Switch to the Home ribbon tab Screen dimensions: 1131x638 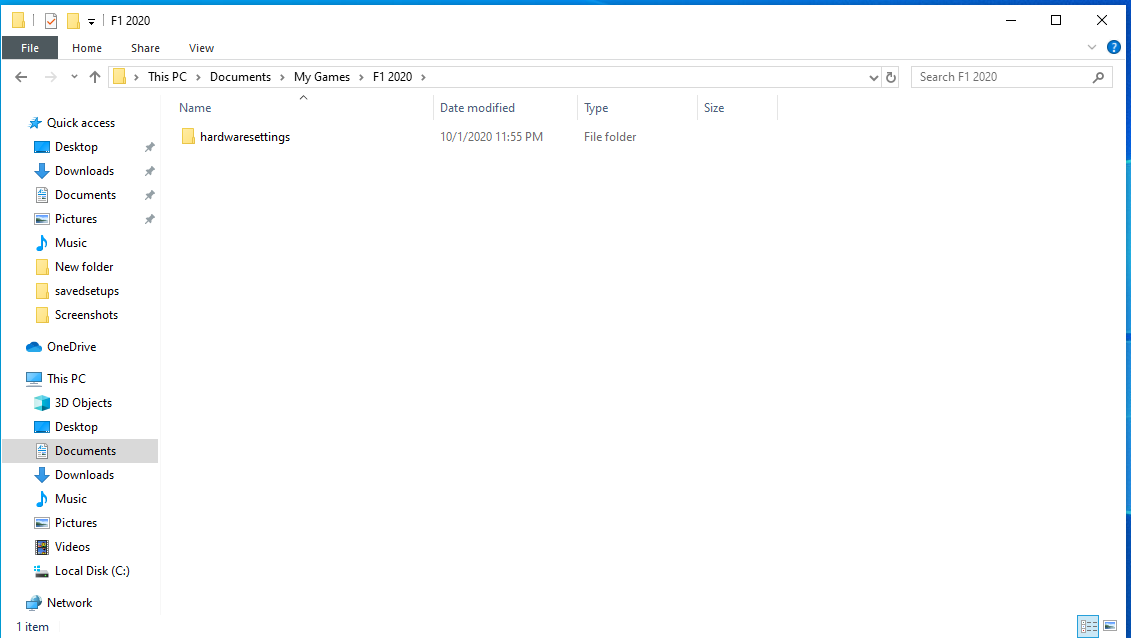pyautogui.click(x=87, y=48)
